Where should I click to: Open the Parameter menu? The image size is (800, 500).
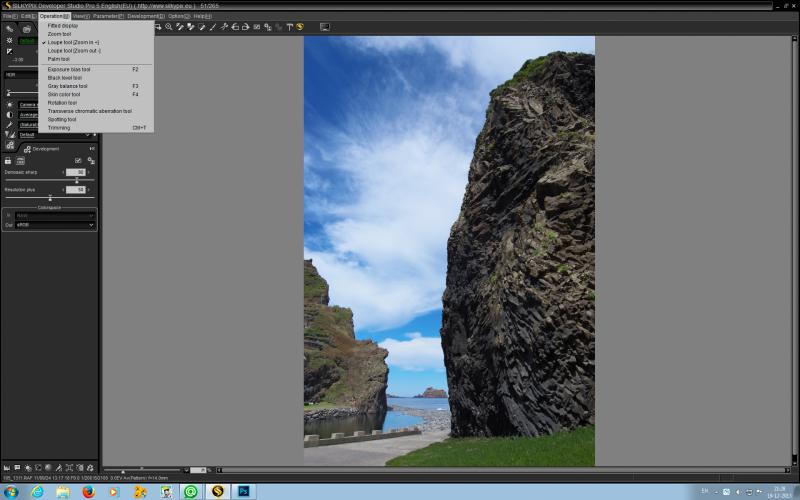(x=108, y=16)
